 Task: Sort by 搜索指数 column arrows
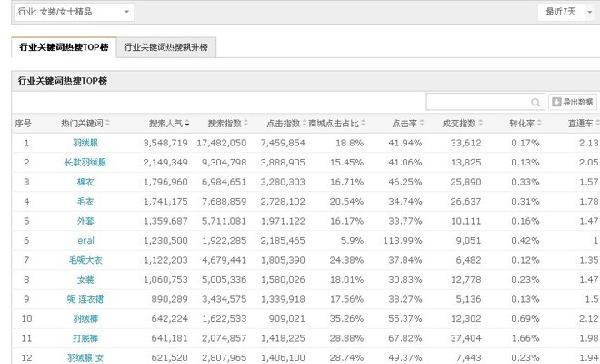pyautogui.click(x=246, y=123)
